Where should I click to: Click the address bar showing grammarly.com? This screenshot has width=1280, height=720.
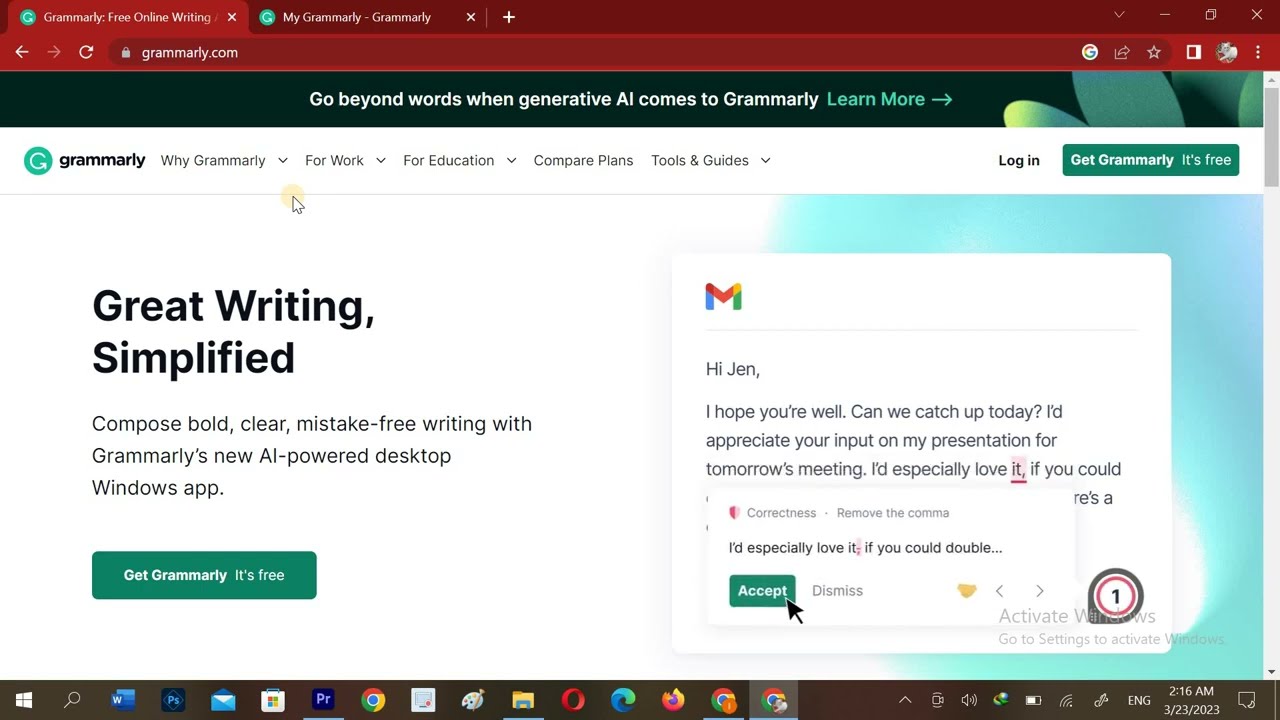click(x=590, y=52)
